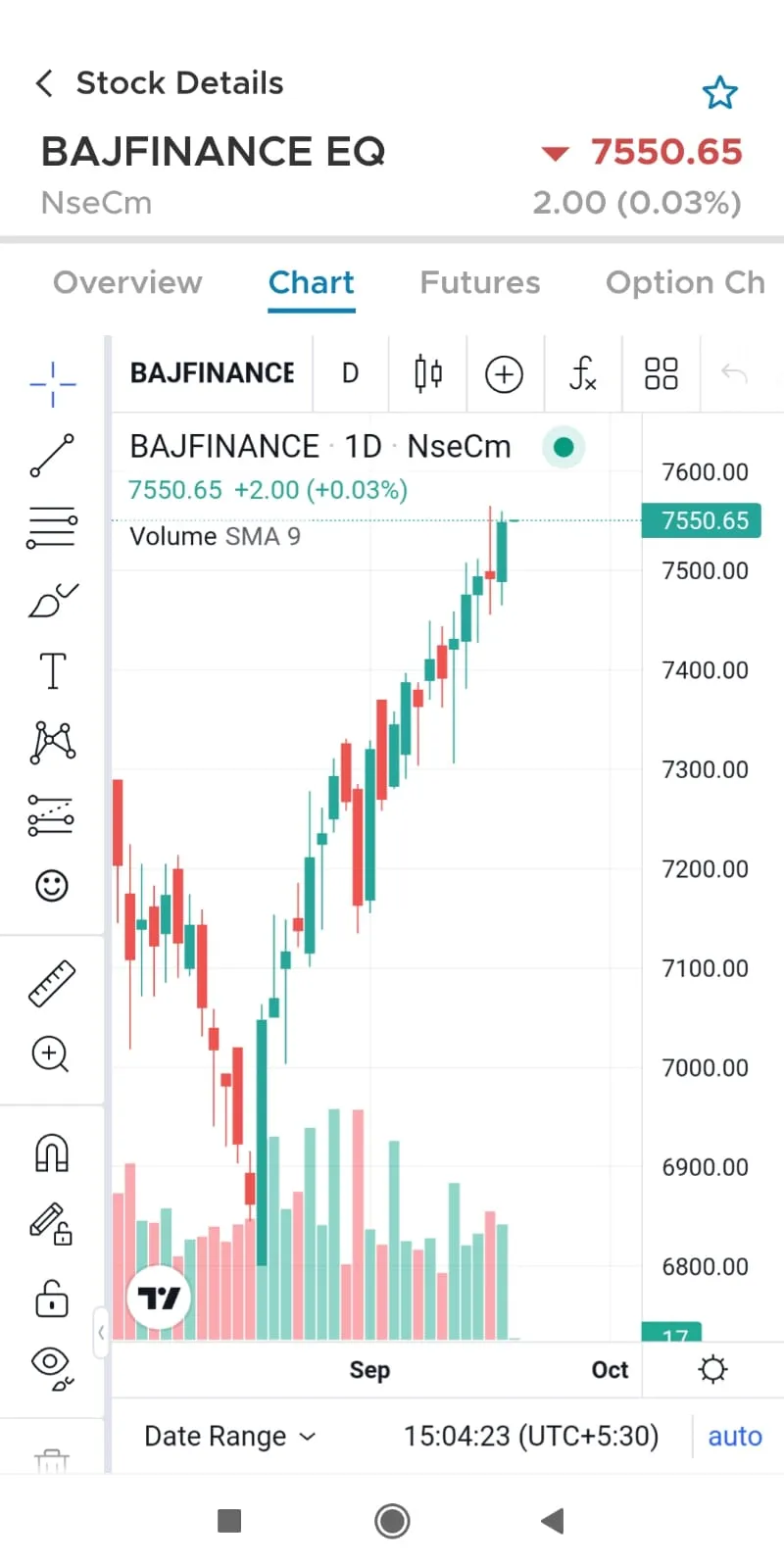Open the indicators fx menu

coord(583,373)
